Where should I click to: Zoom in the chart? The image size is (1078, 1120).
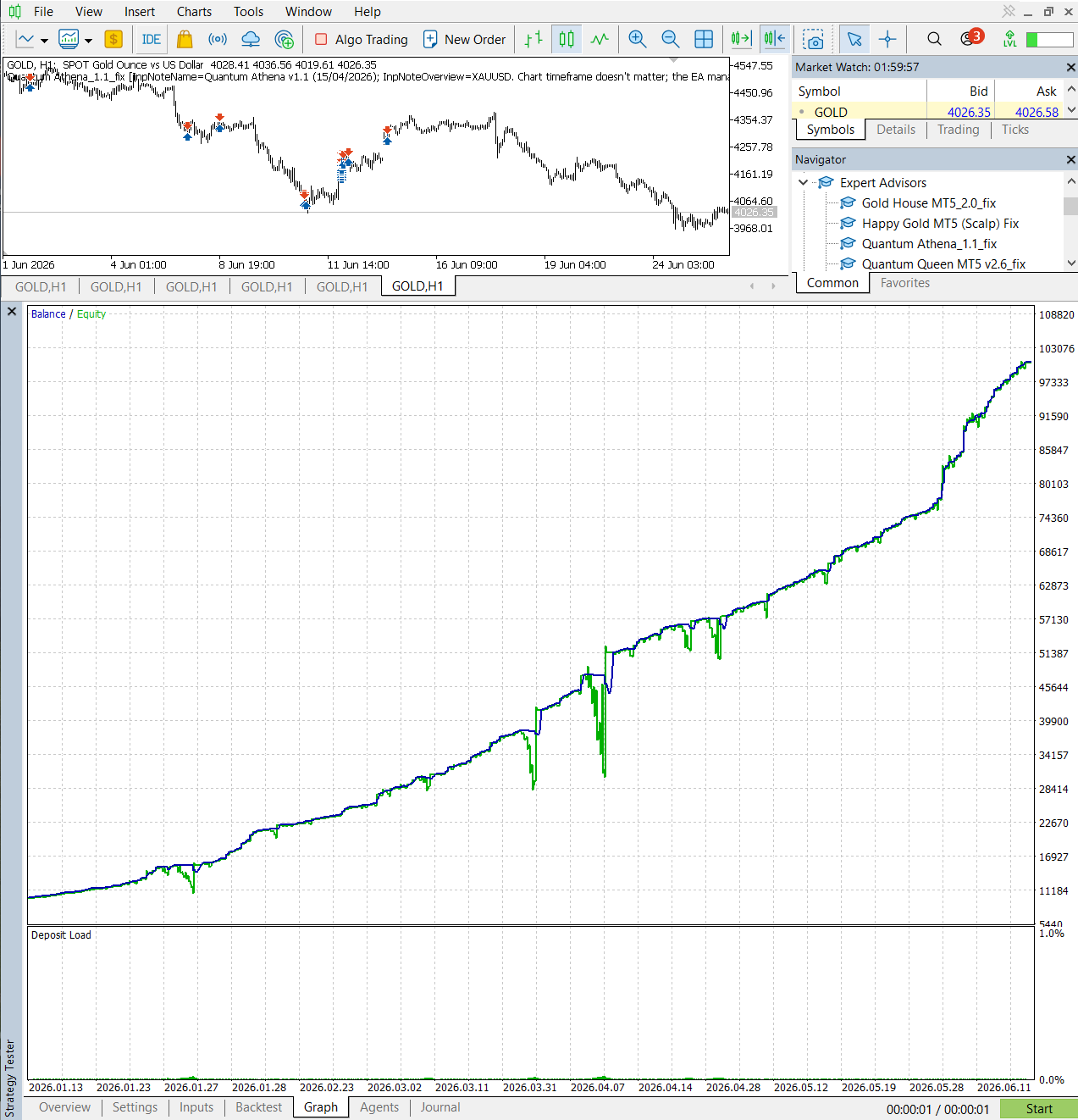[638, 39]
